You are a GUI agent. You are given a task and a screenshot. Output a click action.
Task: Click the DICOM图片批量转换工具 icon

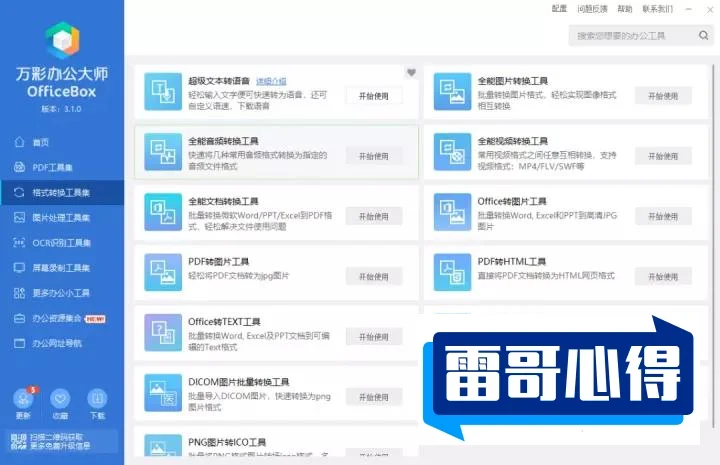tap(163, 393)
